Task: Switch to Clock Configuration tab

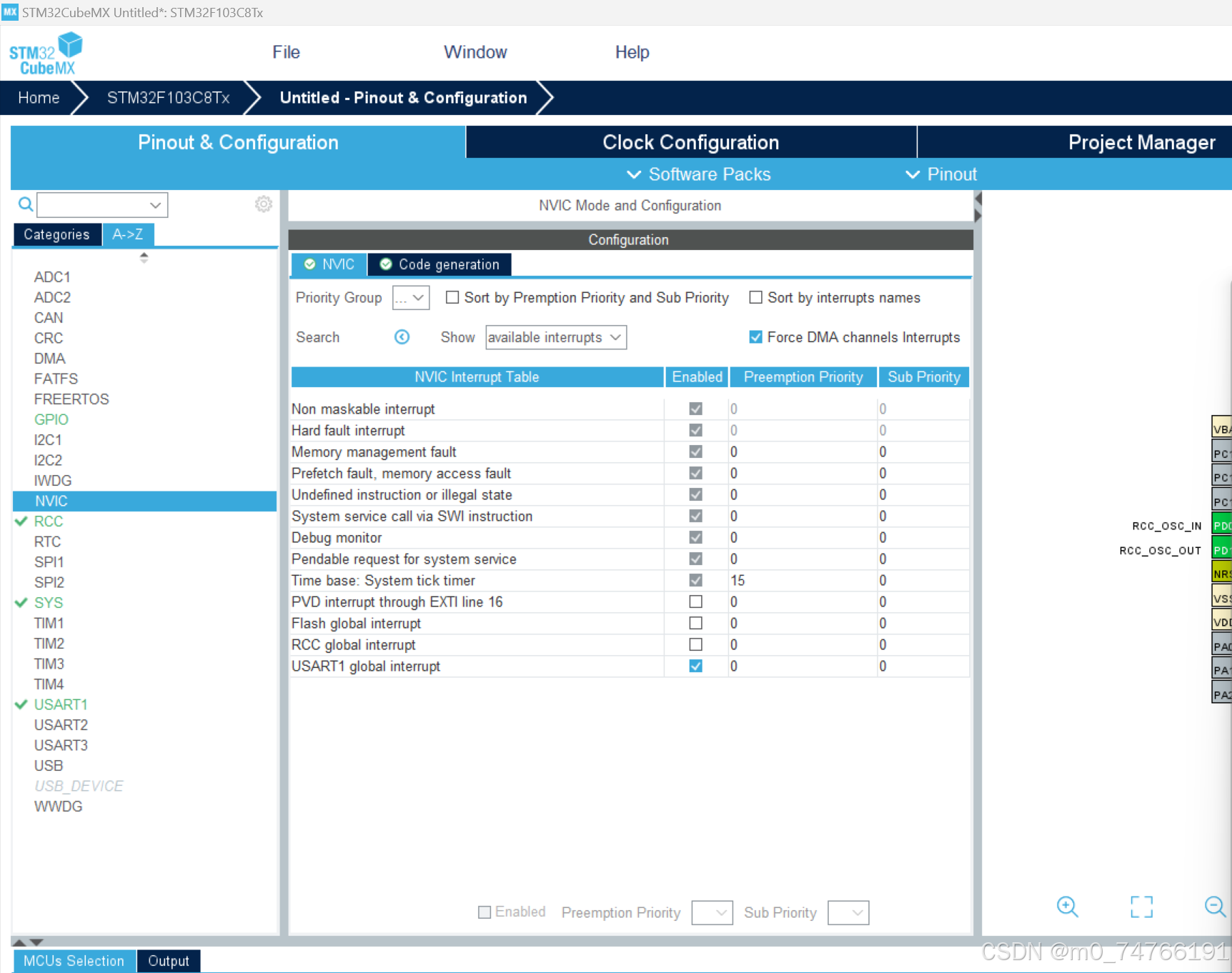Action: [x=691, y=142]
